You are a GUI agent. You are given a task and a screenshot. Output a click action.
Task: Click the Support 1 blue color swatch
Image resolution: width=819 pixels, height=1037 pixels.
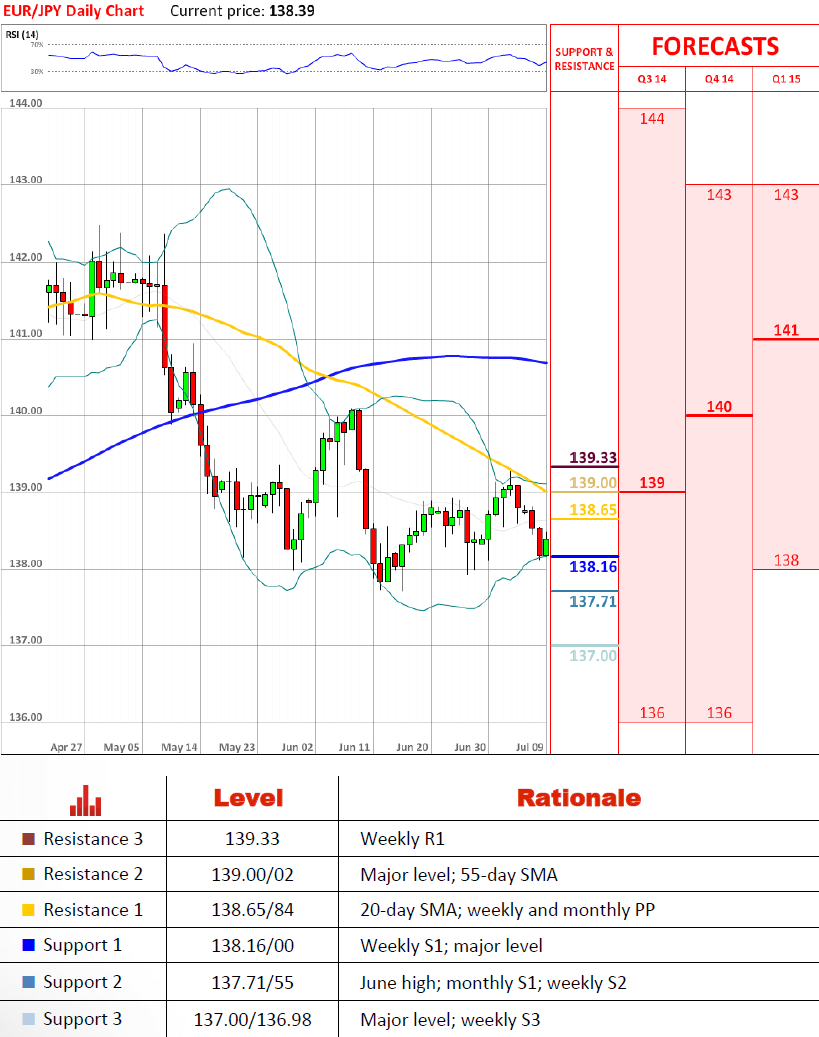coord(28,945)
